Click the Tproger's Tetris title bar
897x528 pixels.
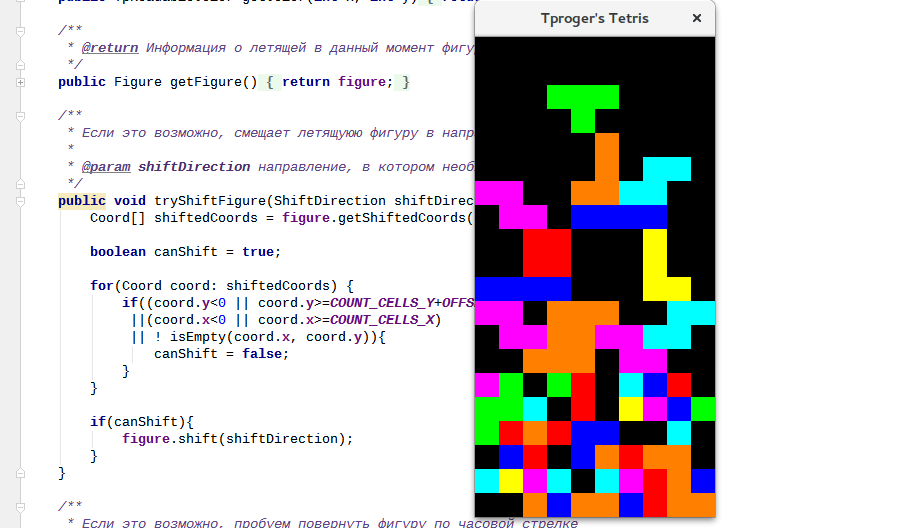(594, 19)
